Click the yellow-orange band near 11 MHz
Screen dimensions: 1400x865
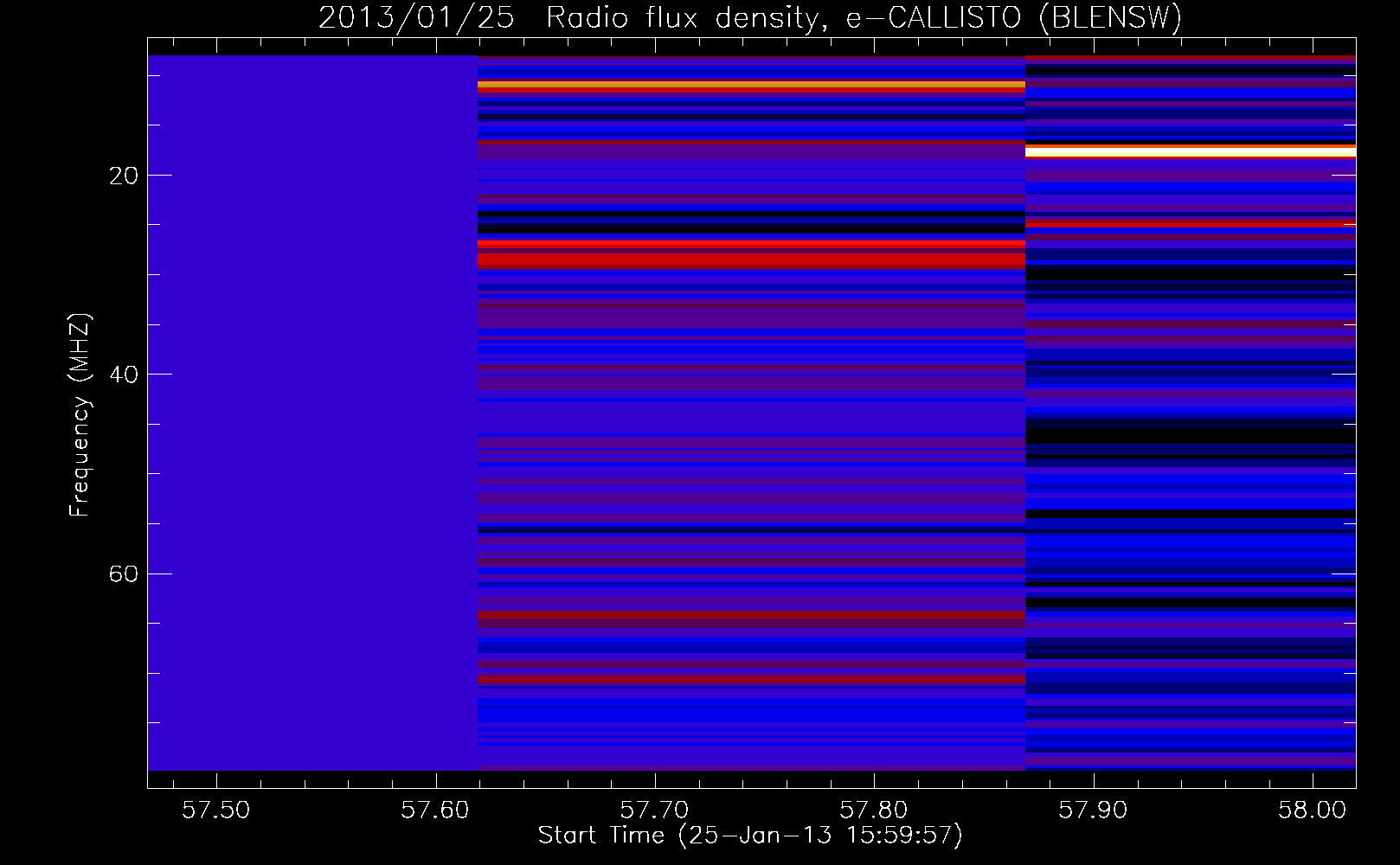point(751,86)
